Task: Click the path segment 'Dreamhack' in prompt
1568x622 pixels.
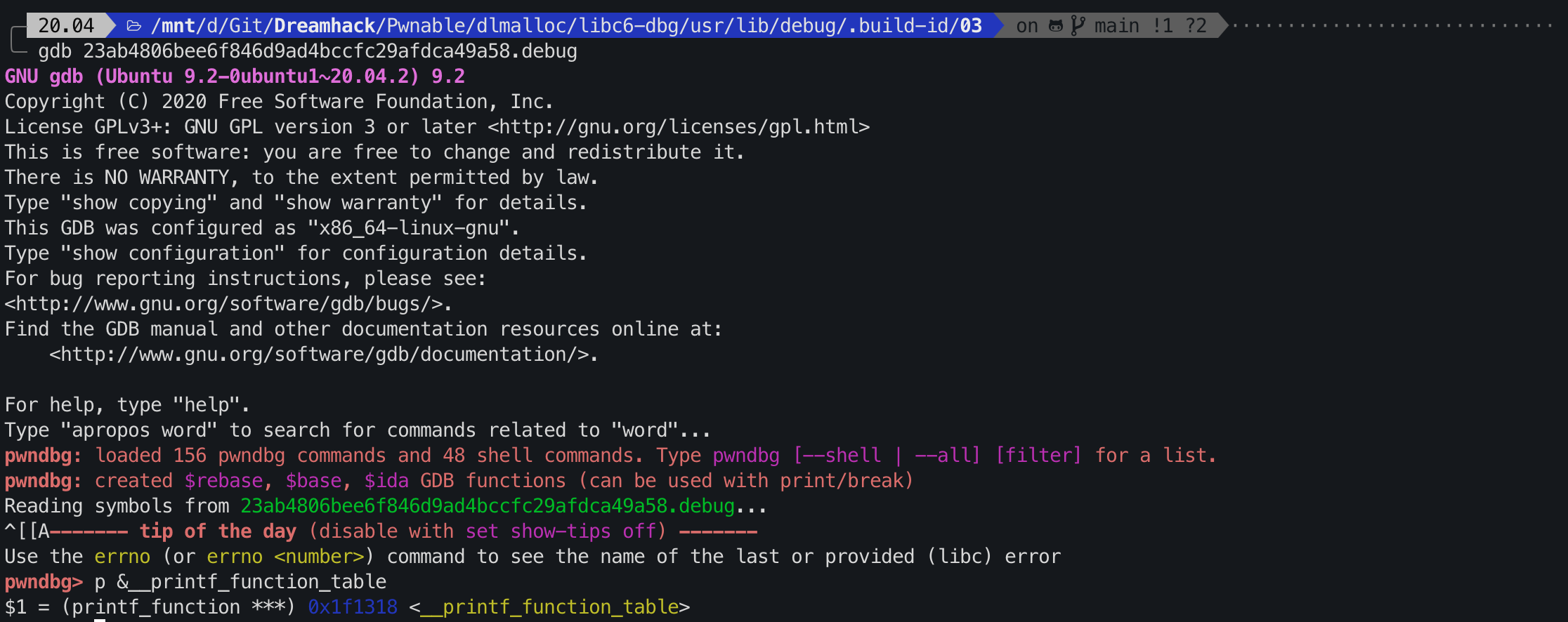Action: pyautogui.click(x=325, y=26)
